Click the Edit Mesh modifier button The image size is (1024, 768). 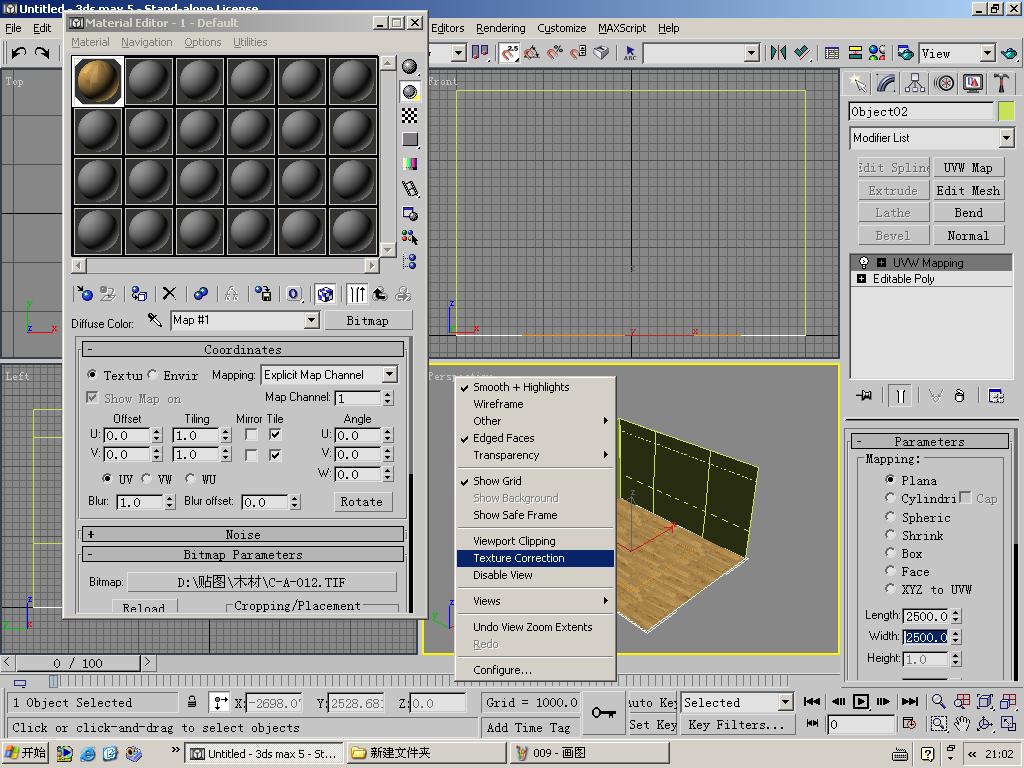(x=967, y=190)
